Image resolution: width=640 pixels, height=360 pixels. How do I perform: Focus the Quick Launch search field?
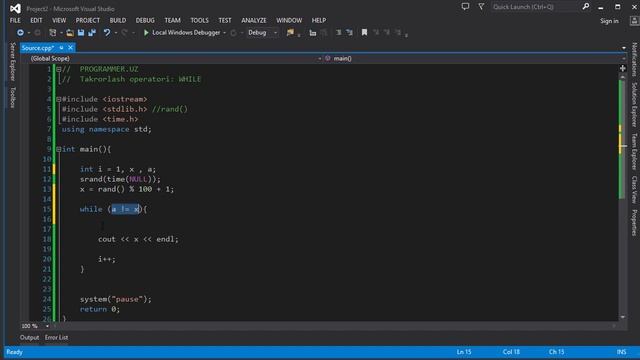pos(535,7)
